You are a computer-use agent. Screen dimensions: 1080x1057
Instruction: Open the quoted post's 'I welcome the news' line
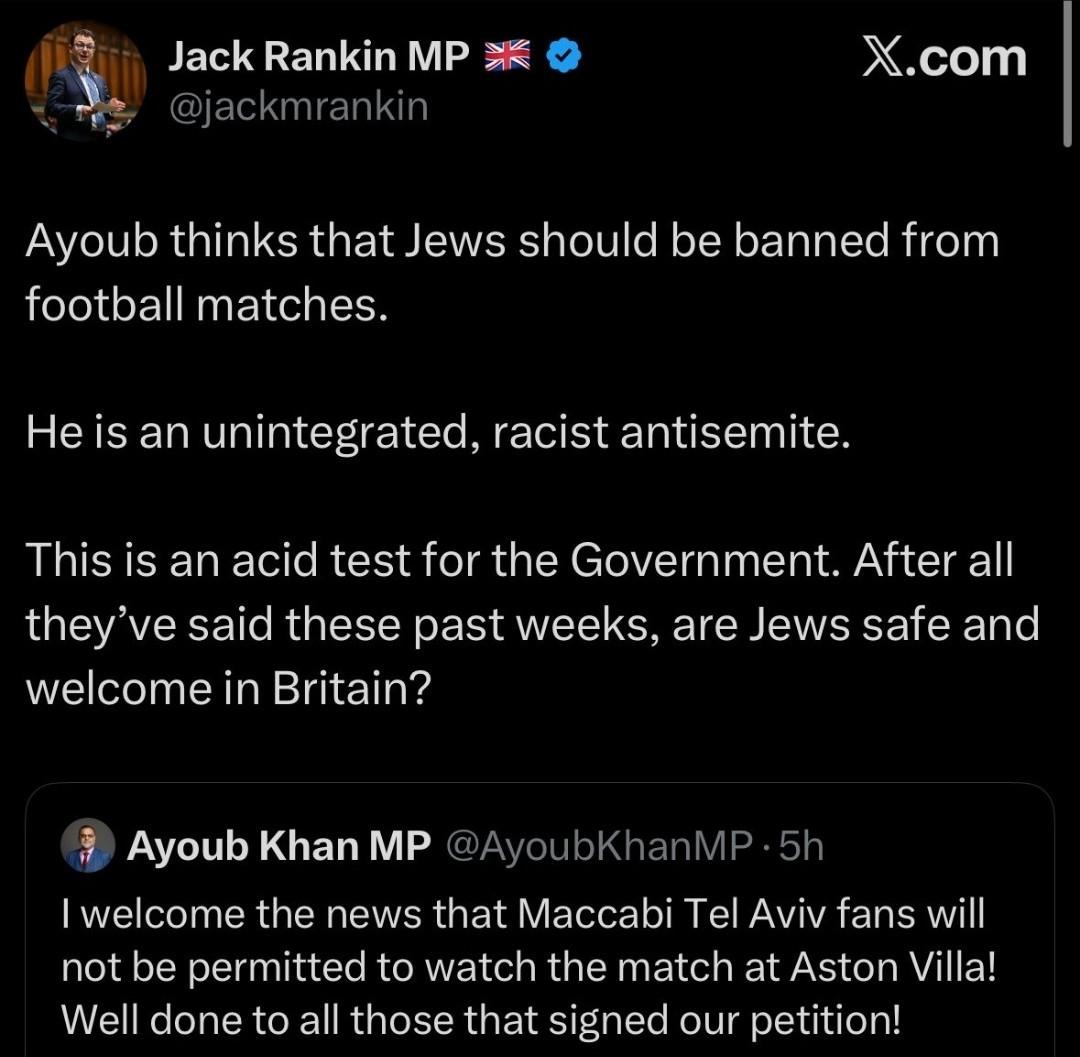pyautogui.click(x=523, y=912)
